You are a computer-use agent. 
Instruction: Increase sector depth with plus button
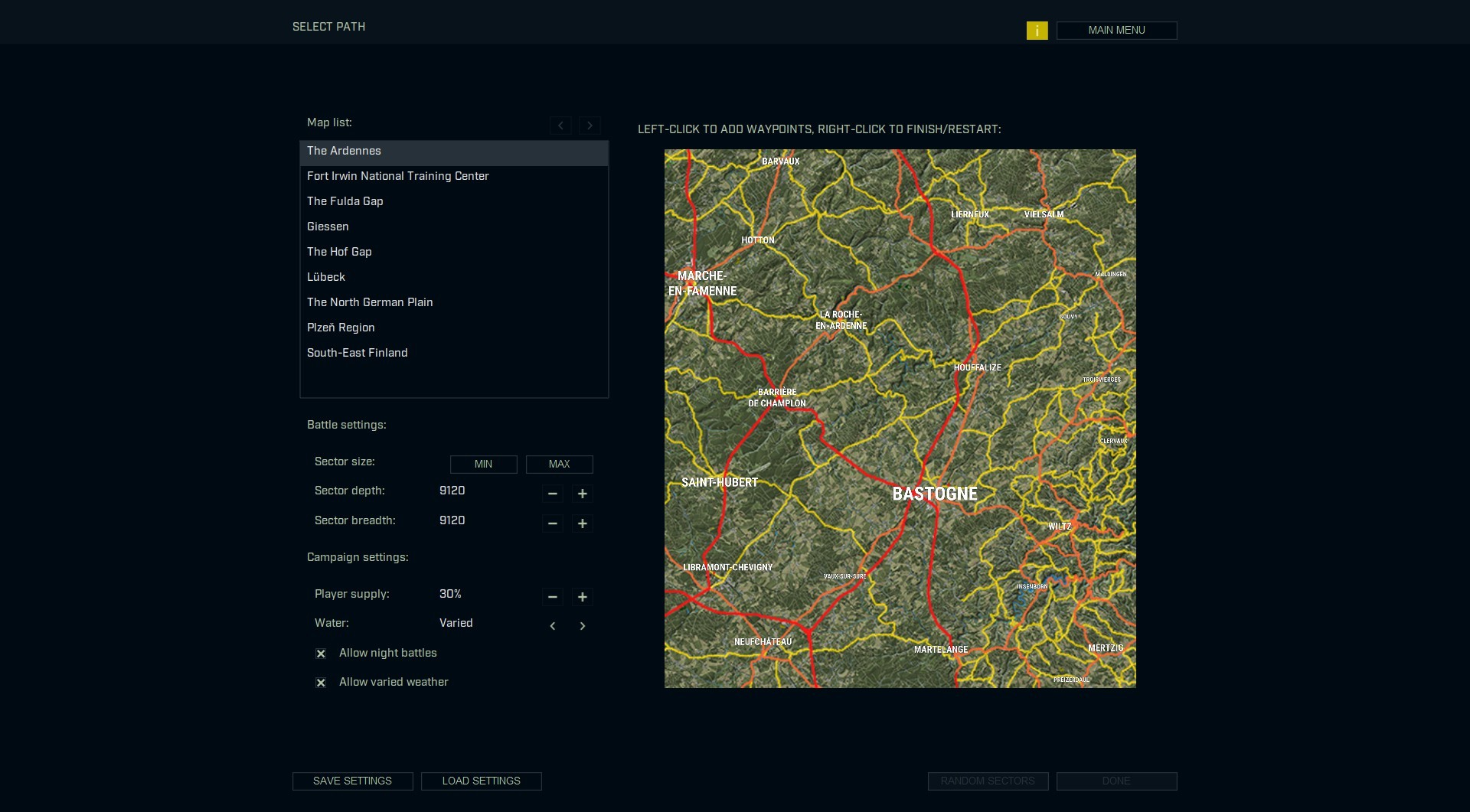582,494
